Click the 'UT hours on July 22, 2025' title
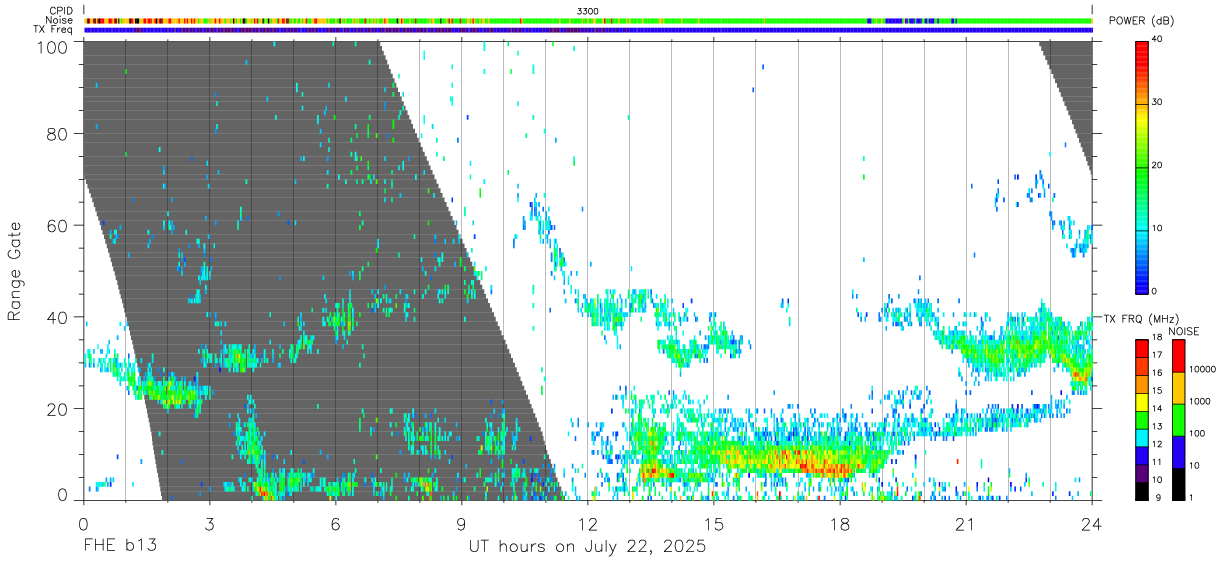The width and height of the screenshot is (1228, 567). [x=588, y=547]
